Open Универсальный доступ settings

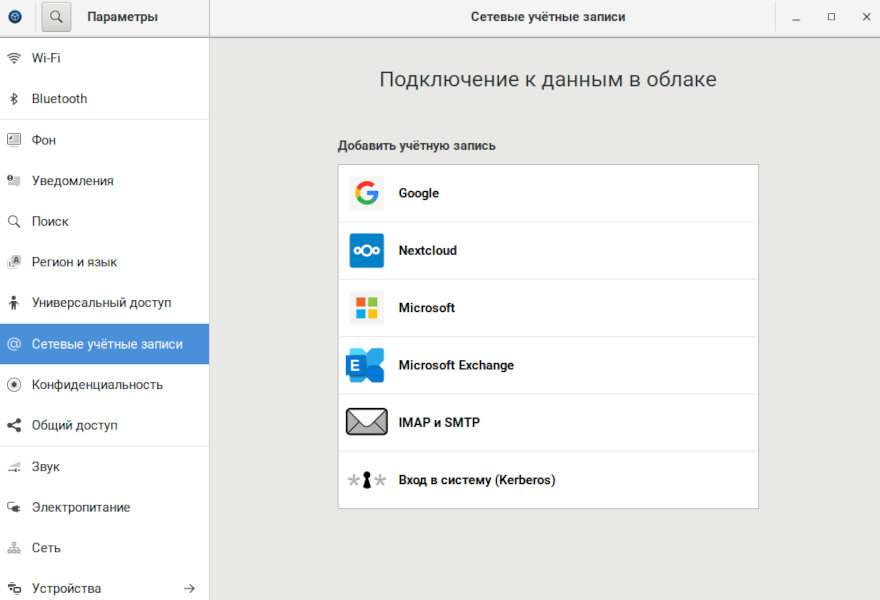click(x=101, y=303)
